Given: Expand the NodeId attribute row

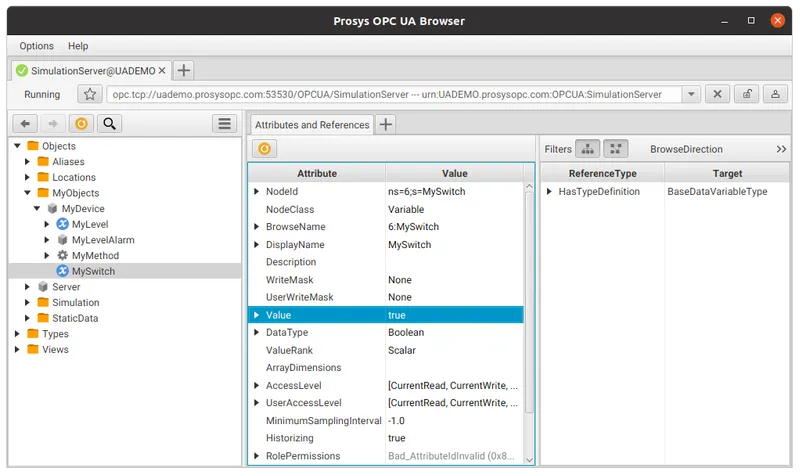Looking at the screenshot, I should click(257, 191).
